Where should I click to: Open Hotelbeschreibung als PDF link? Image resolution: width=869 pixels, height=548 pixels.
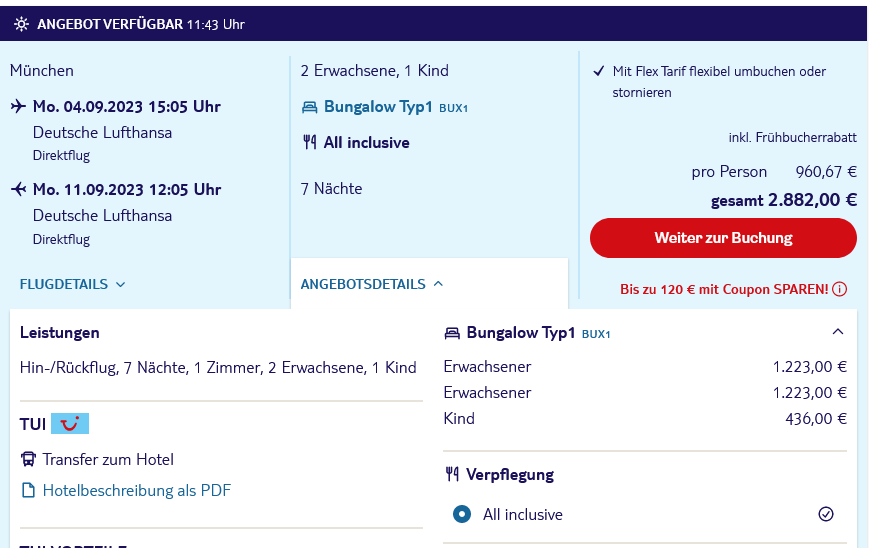[x=136, y=490]
